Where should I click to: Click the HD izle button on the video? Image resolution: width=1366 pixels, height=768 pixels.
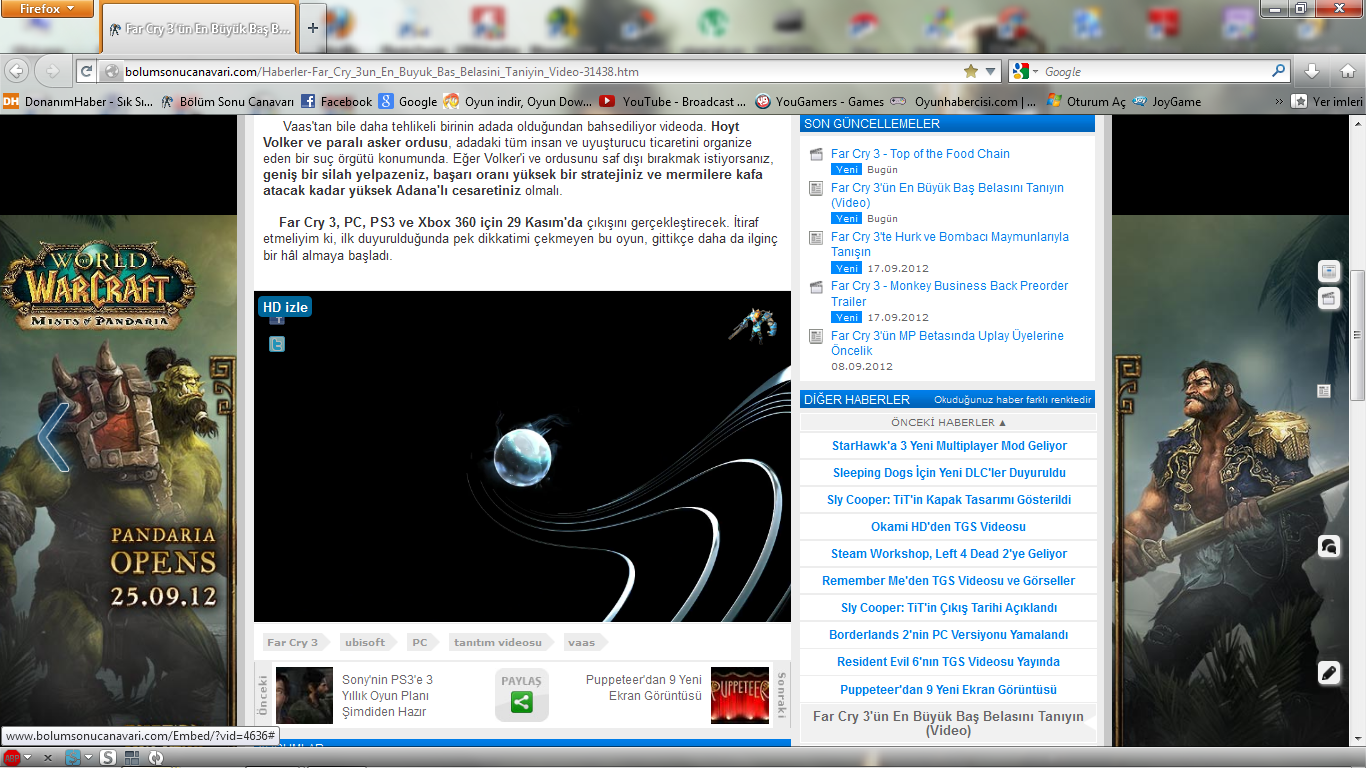coord(285,307)
